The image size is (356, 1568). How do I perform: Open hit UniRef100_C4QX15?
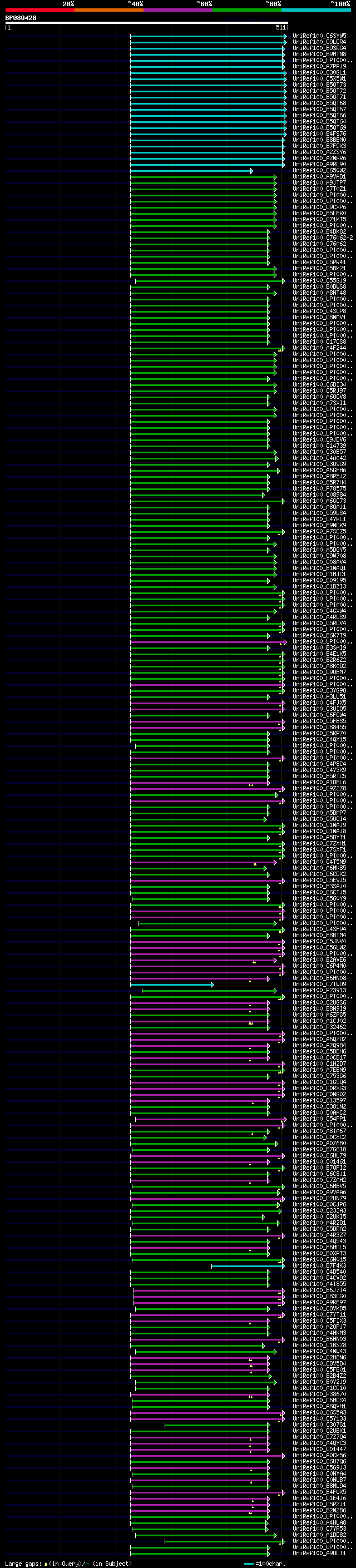coord(319,739)
